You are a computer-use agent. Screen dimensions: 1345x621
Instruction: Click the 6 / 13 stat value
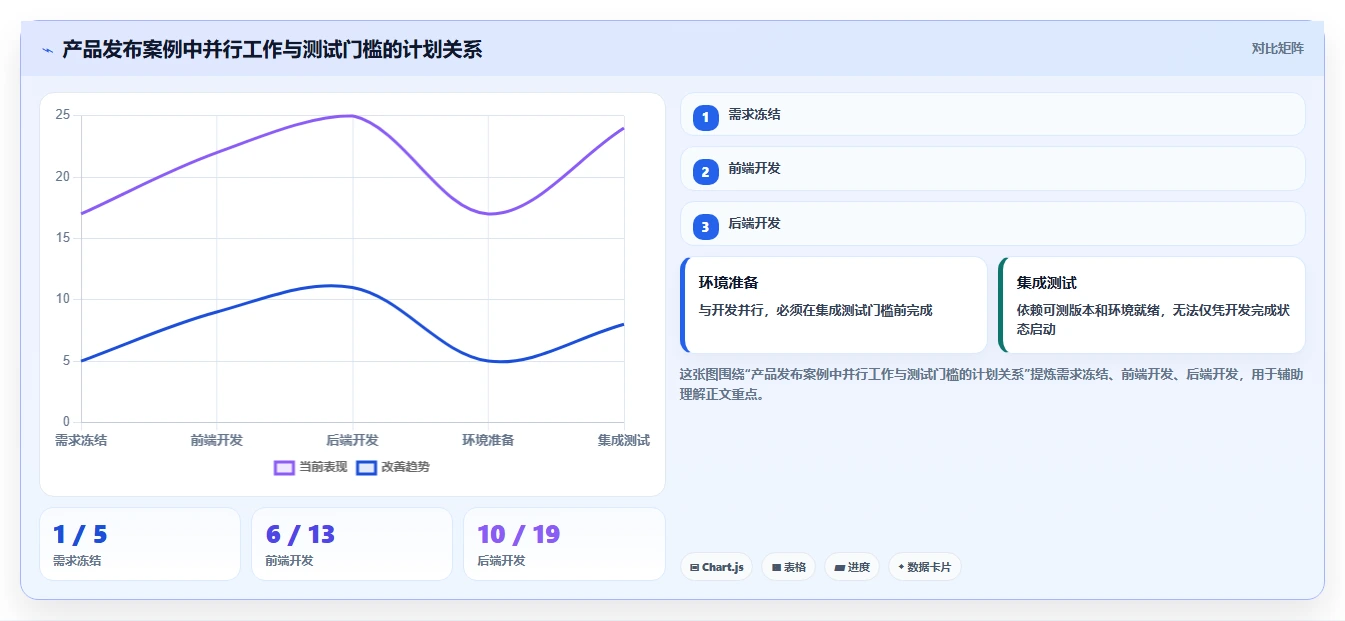300,535
